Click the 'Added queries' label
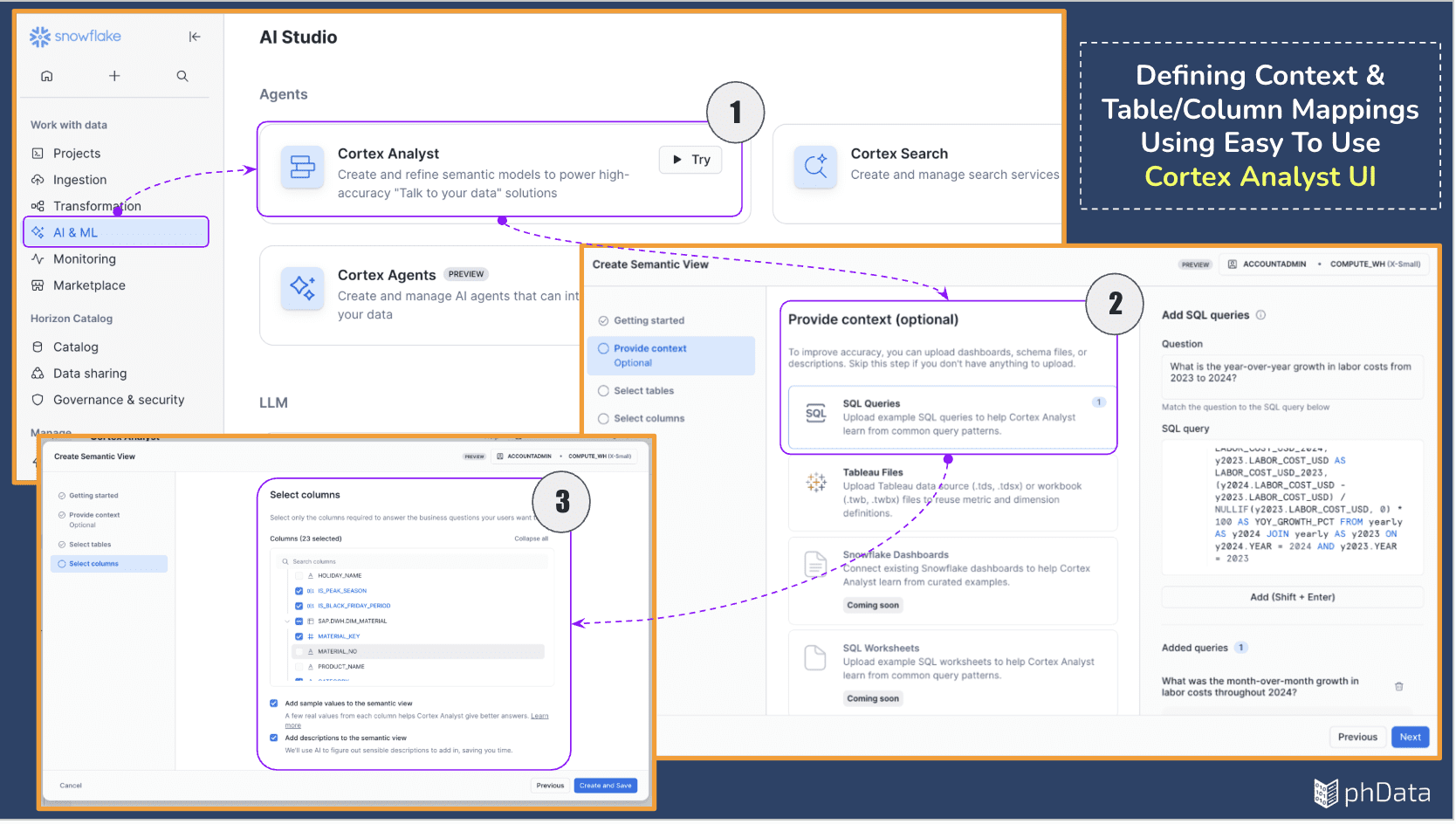This screenshot has width=1456, height=824. point(1194,648)
